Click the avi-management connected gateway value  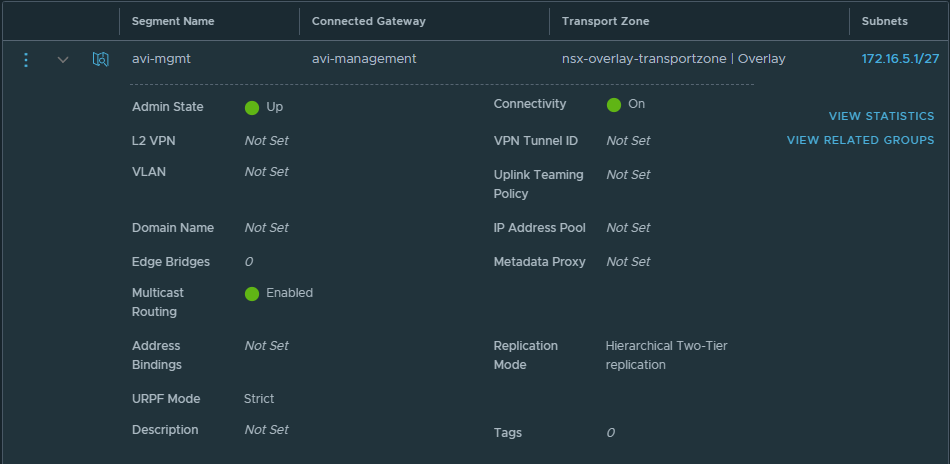click(x=364, y=59)
